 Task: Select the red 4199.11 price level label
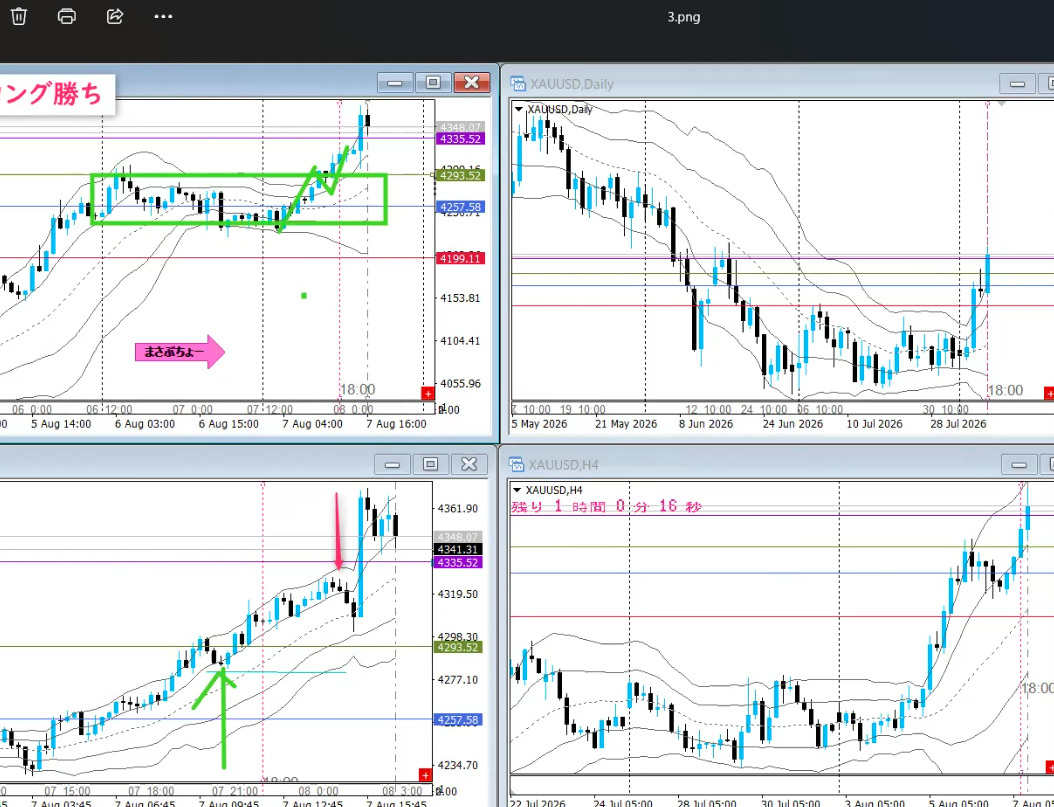tap(460, 259)
